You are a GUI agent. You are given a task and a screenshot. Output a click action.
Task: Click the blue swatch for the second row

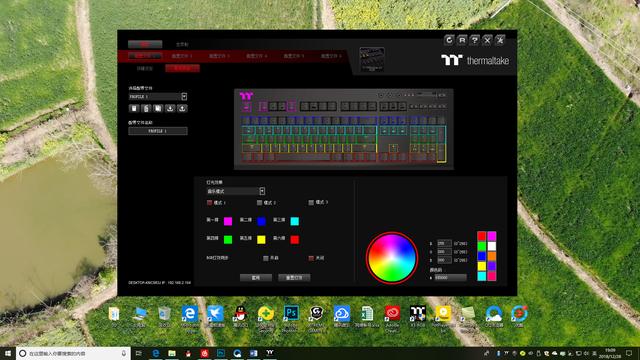click(261, 221)
